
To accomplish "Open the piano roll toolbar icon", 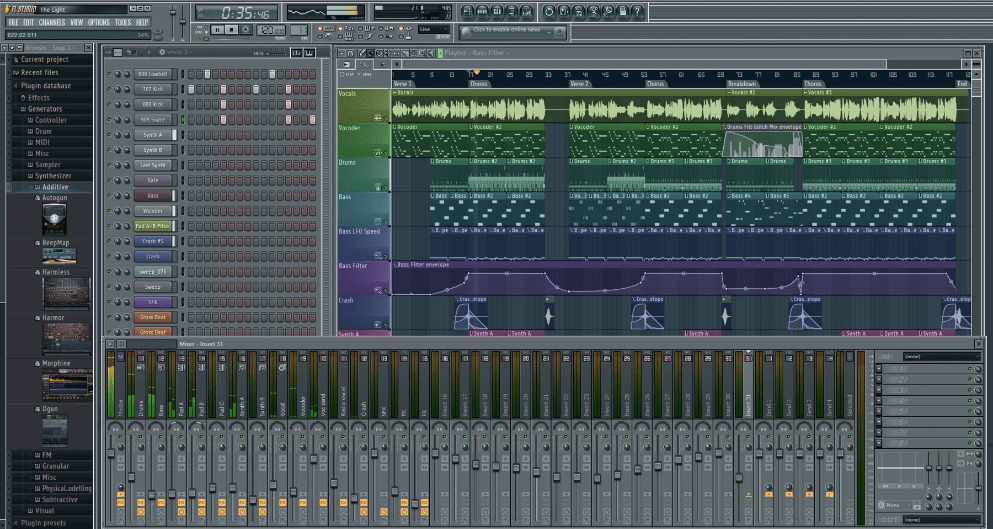I will click(497, 11).
